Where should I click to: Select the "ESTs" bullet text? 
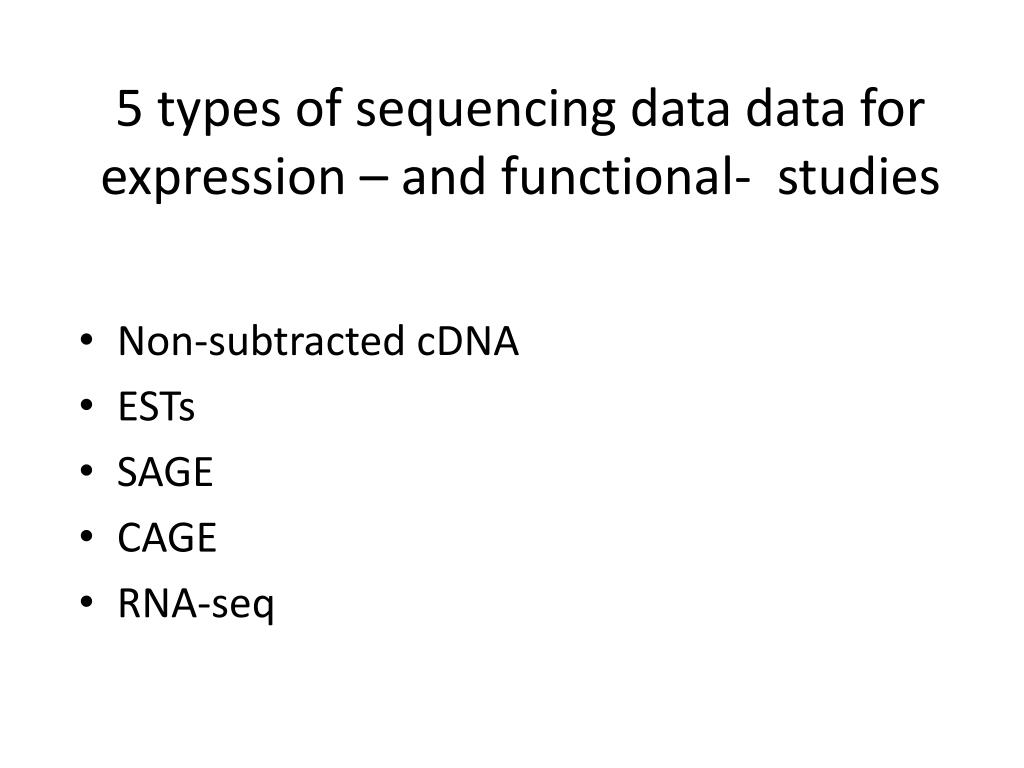point(156,407)
